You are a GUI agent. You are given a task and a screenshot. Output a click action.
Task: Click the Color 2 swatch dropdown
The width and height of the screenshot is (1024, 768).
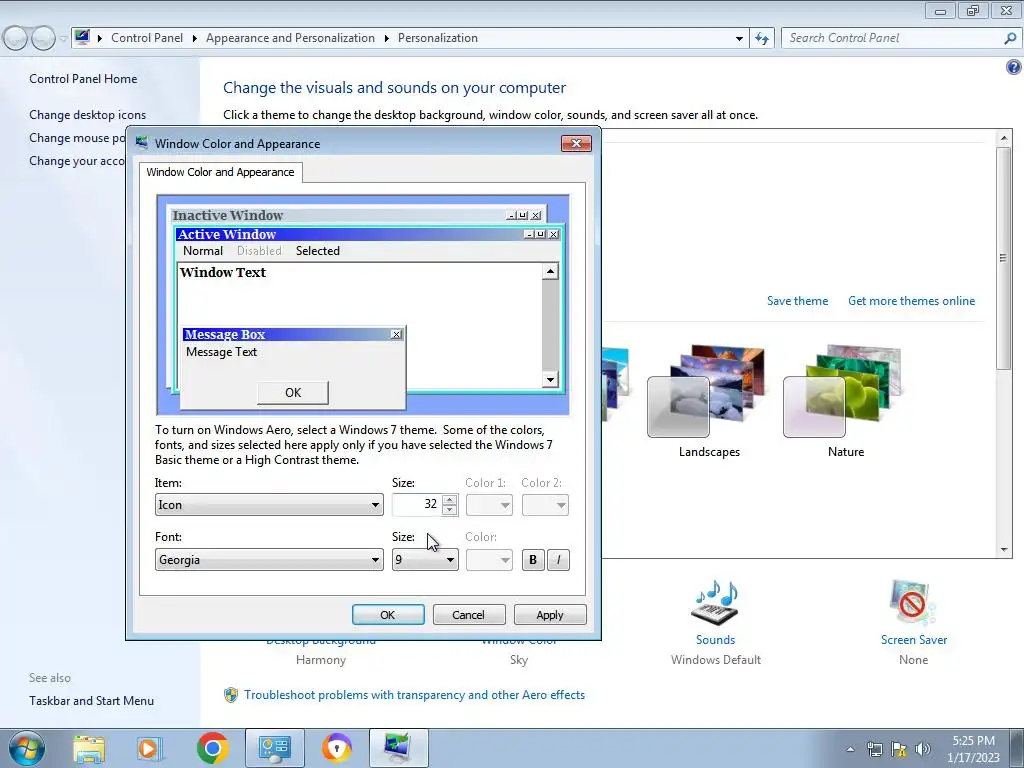click(x=545, y=505)
